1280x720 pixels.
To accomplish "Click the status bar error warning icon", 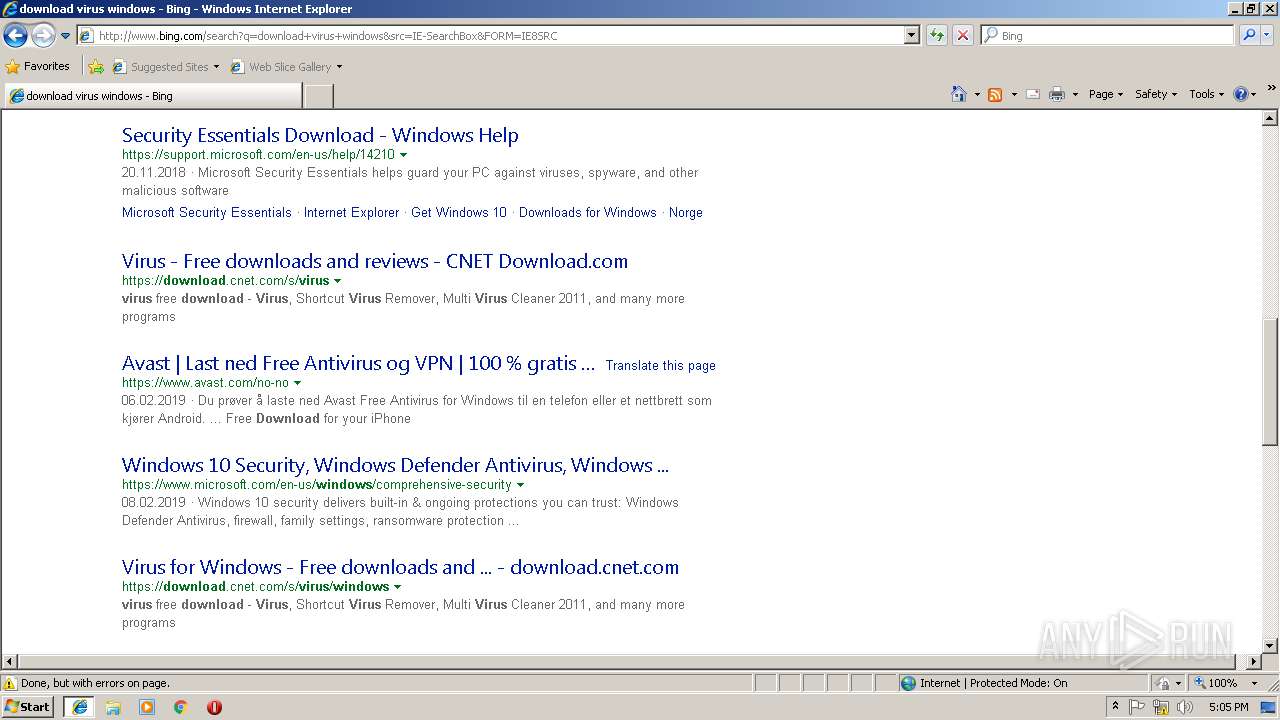I will pyautogui.click(x=10, y=683).
